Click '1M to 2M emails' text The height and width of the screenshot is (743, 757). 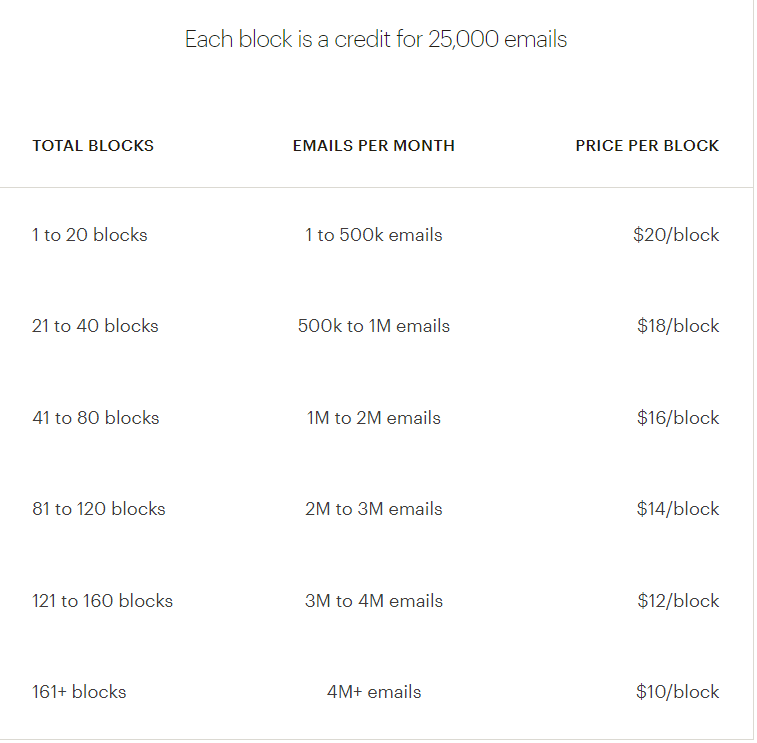point(374,418)
